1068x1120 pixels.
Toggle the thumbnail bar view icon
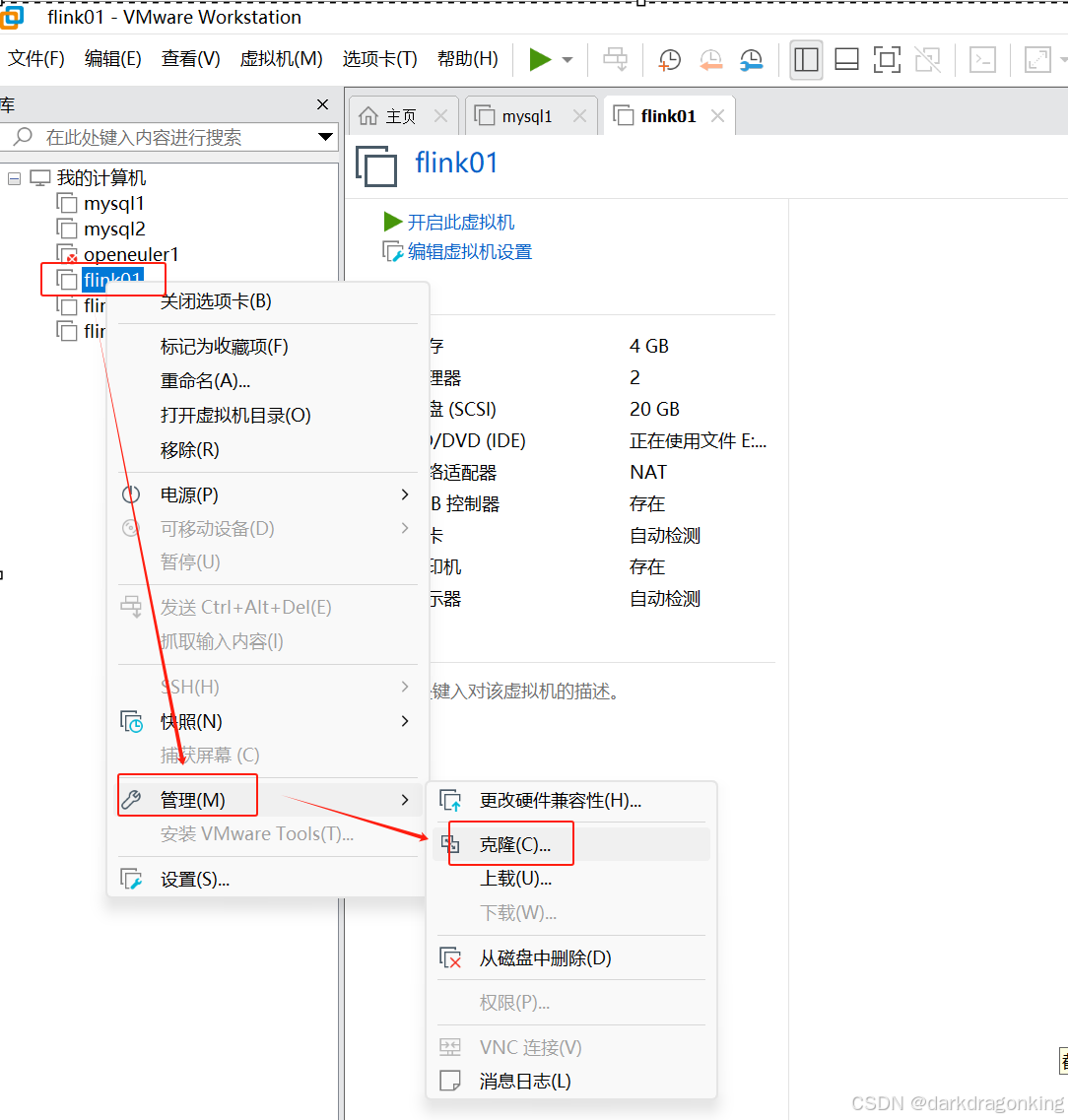tap(846, 59)
